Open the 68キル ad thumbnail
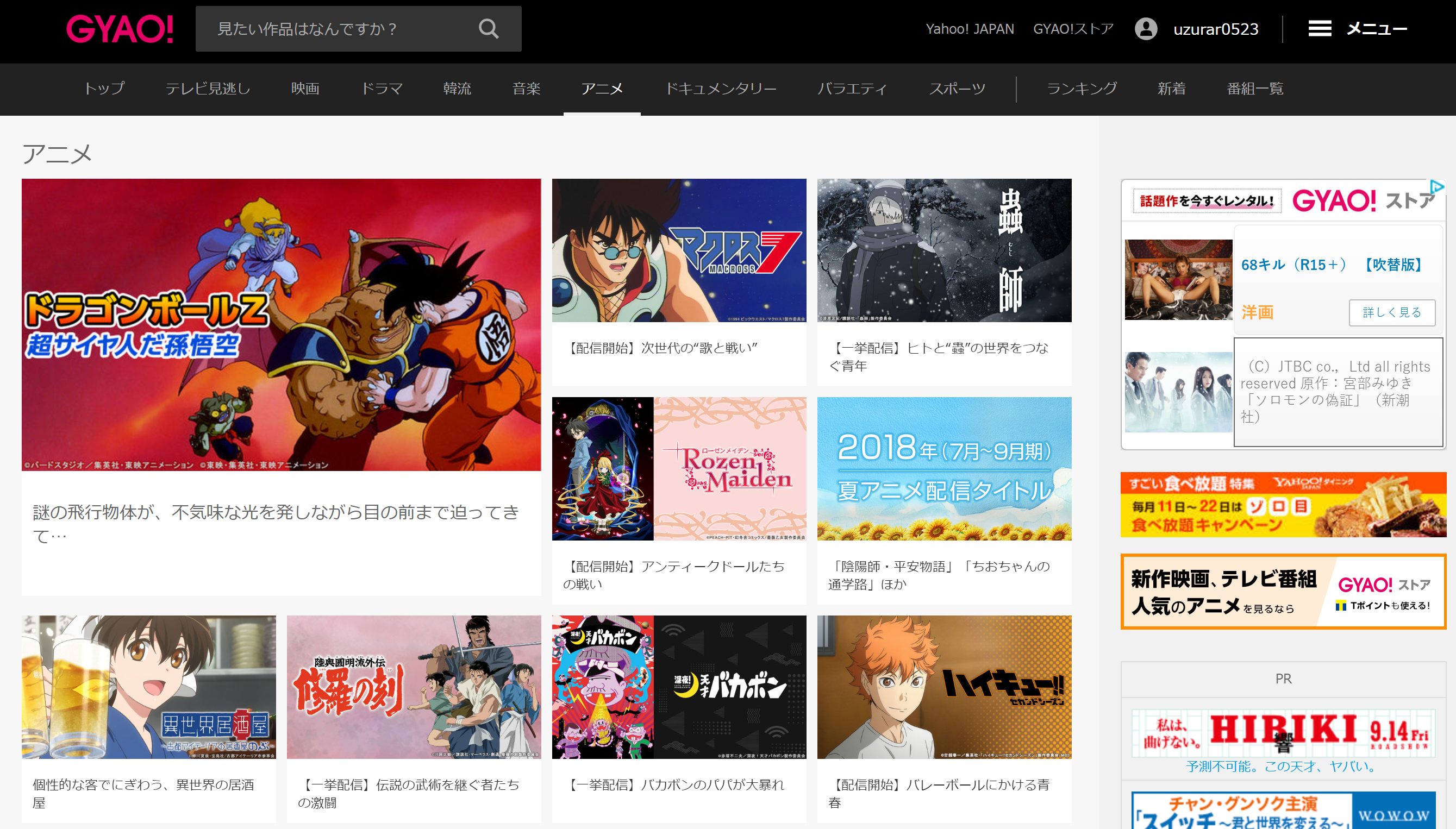 click(x=1178, y=280)
